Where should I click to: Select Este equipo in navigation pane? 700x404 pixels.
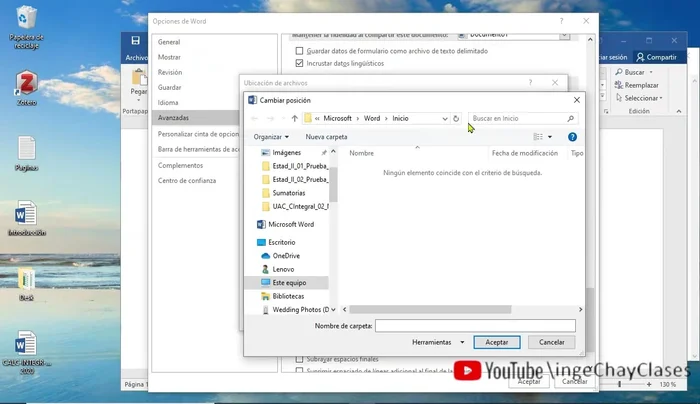pos(287,283)
